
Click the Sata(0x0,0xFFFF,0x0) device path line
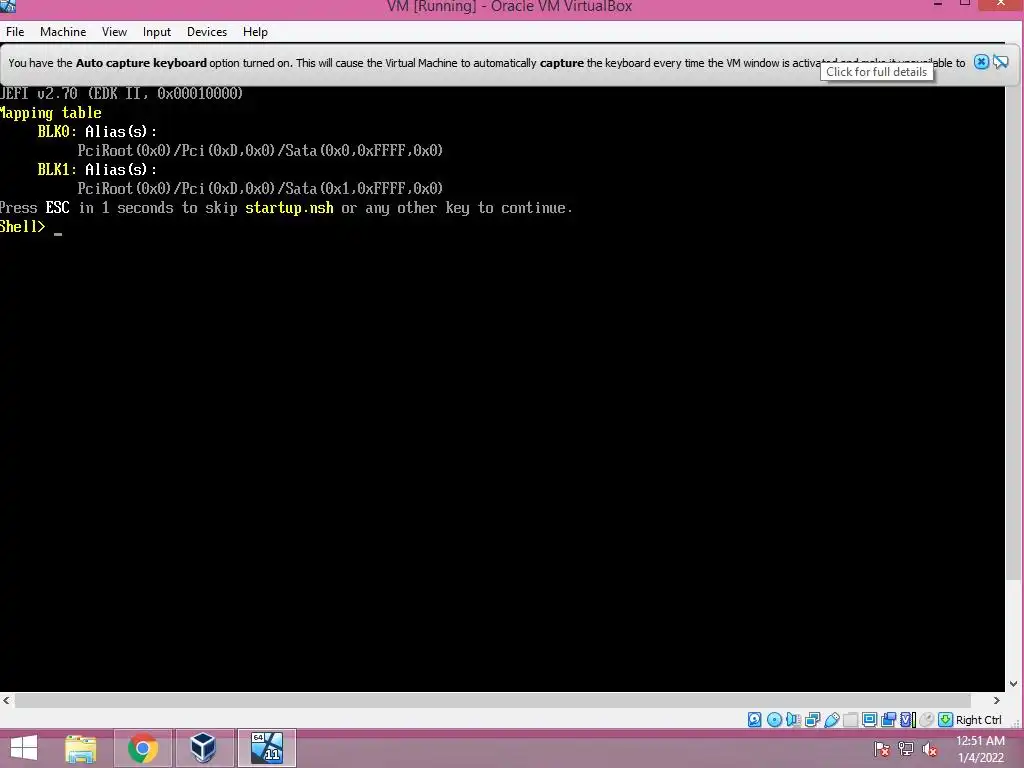[x=260, y=151]
